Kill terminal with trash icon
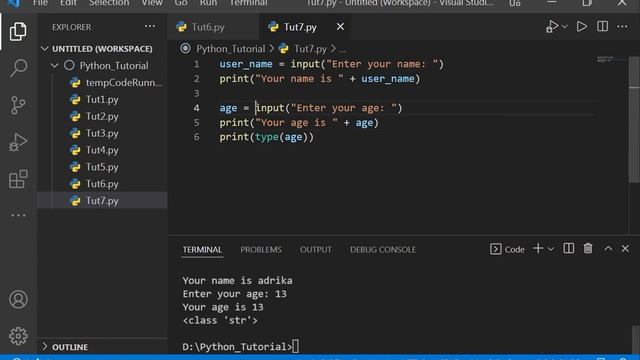This screenshot has height=360, width=640. click(x=588, y=248)
